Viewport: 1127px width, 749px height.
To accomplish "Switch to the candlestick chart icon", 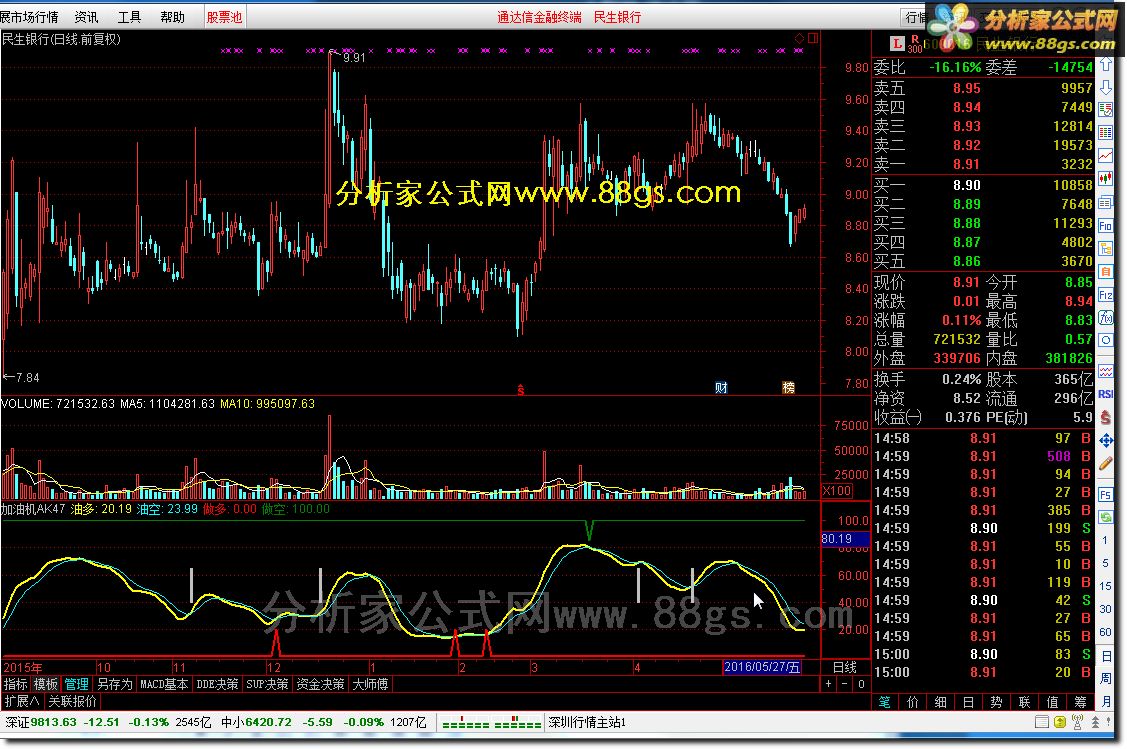I will [1105, 178].
